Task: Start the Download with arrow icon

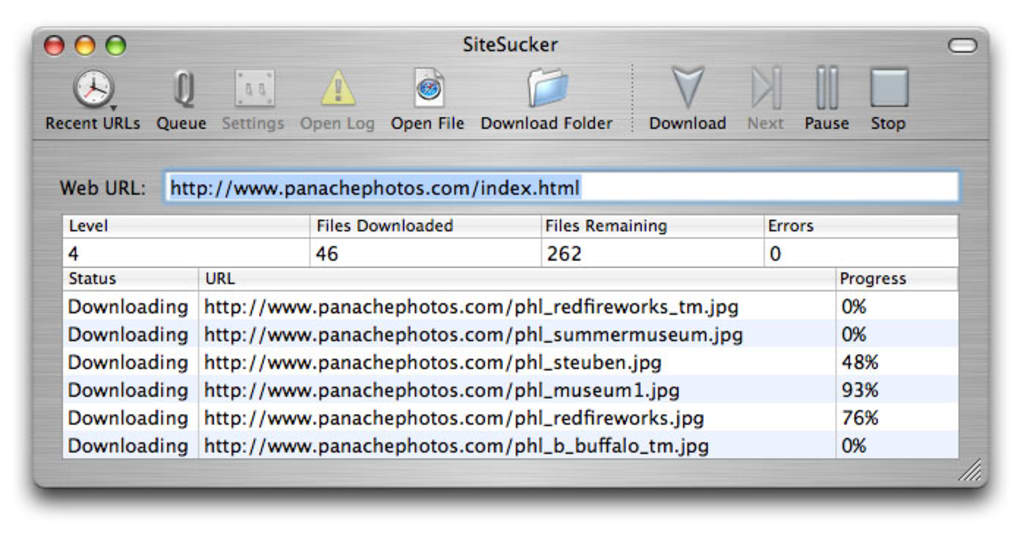Action: click(x=687, y=88)
